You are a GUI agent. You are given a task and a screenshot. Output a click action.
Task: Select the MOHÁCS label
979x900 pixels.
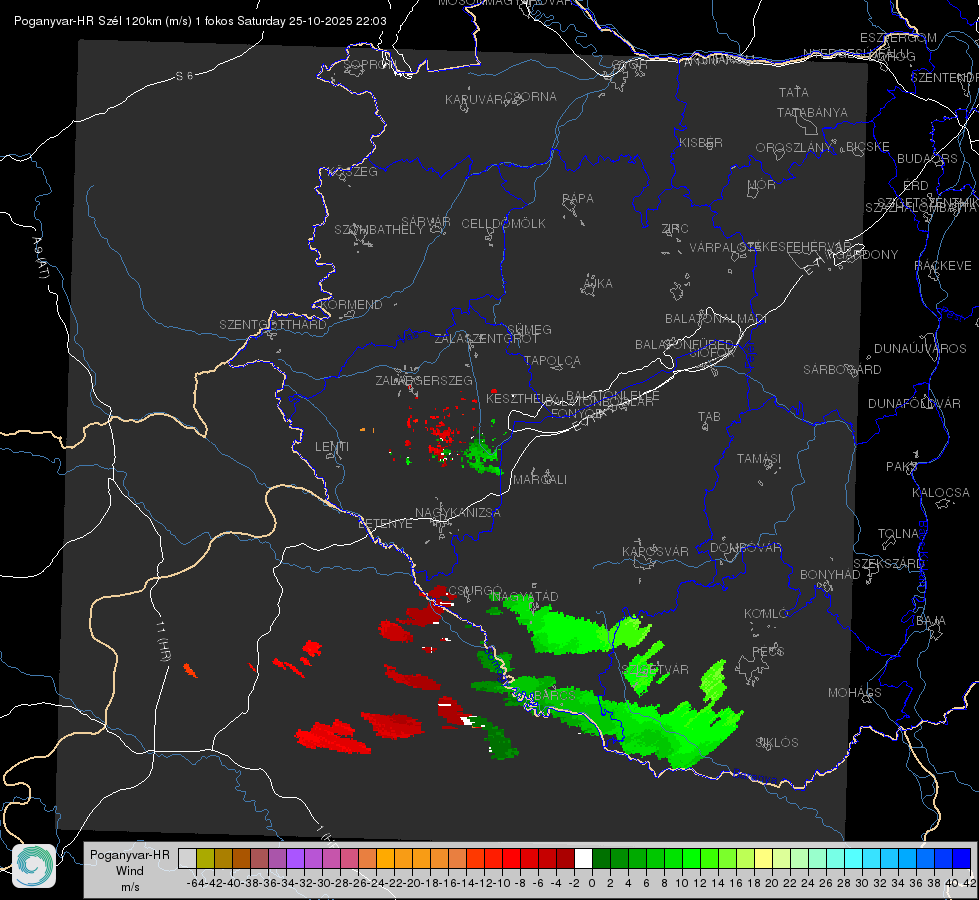[x=854, y=693]
